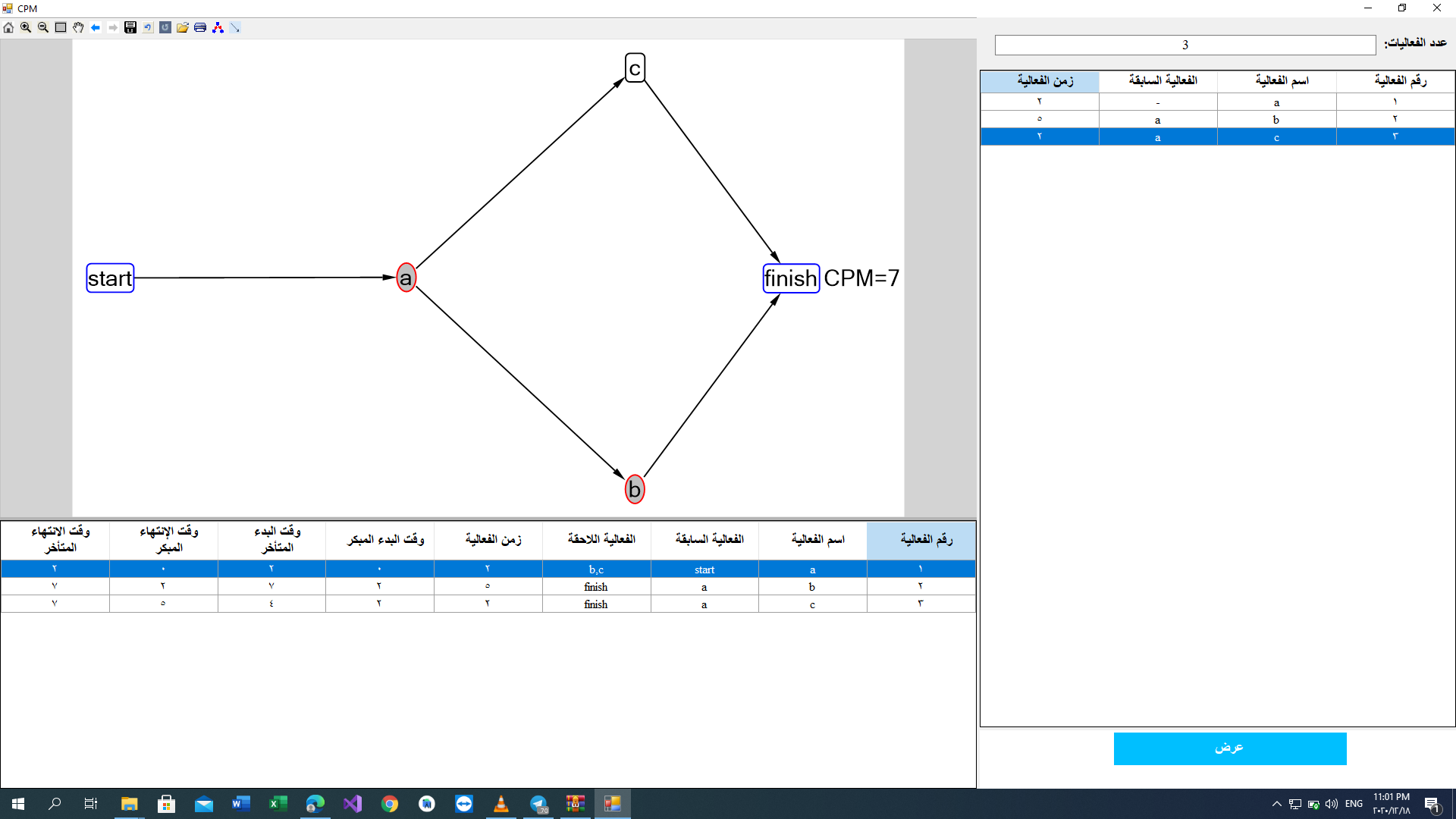
Task: Activate the hand pan tool
Action: (x=78, y=27)
